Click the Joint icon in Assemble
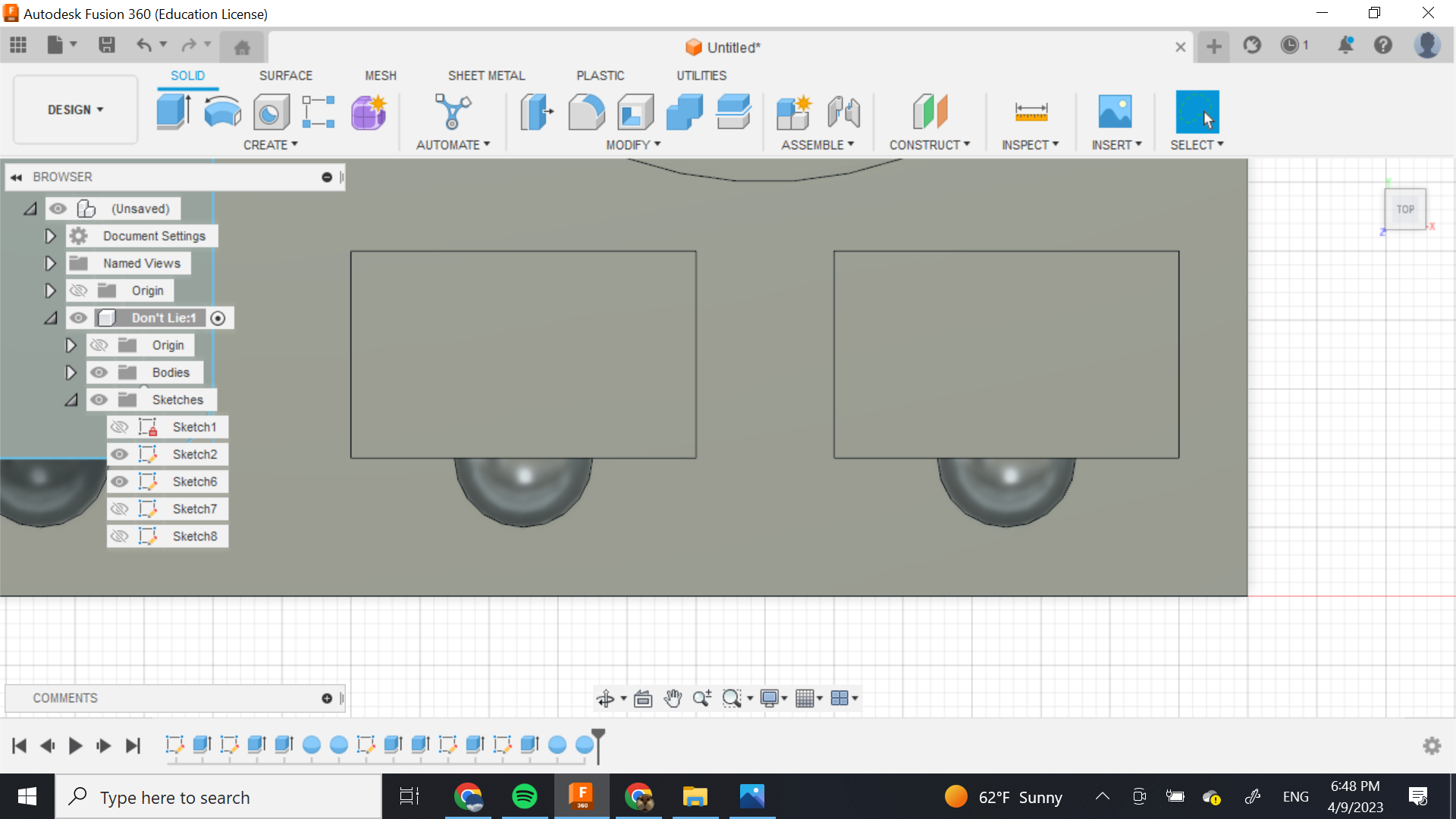 point(843,112)
